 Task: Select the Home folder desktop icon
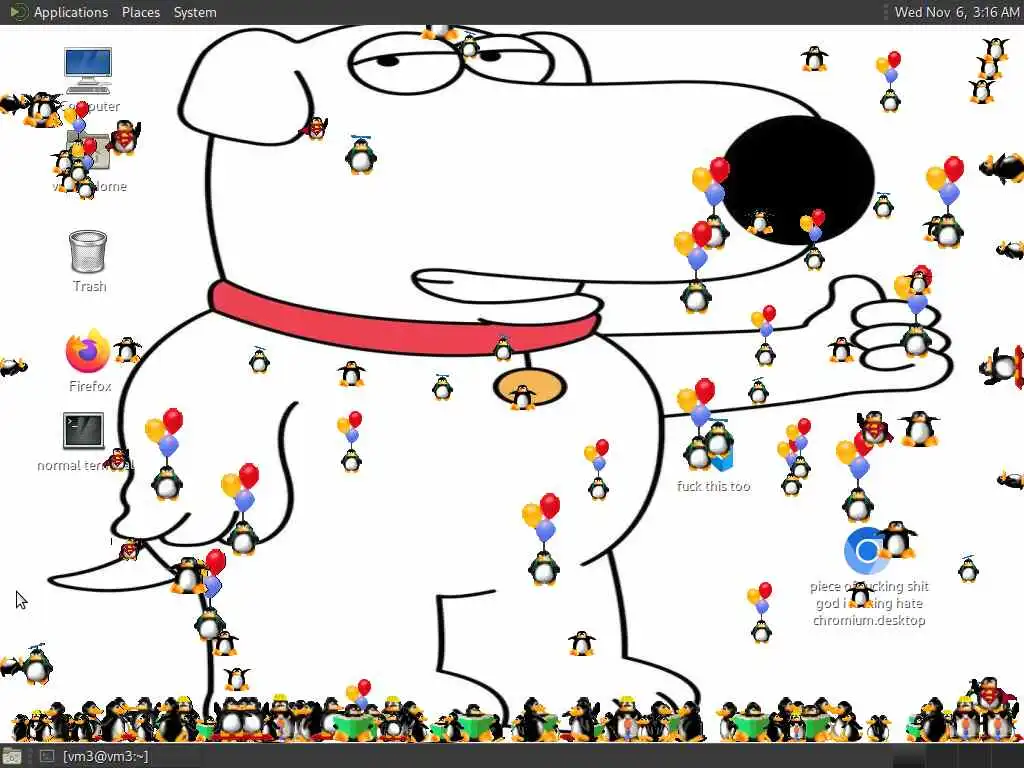point(88,152)
